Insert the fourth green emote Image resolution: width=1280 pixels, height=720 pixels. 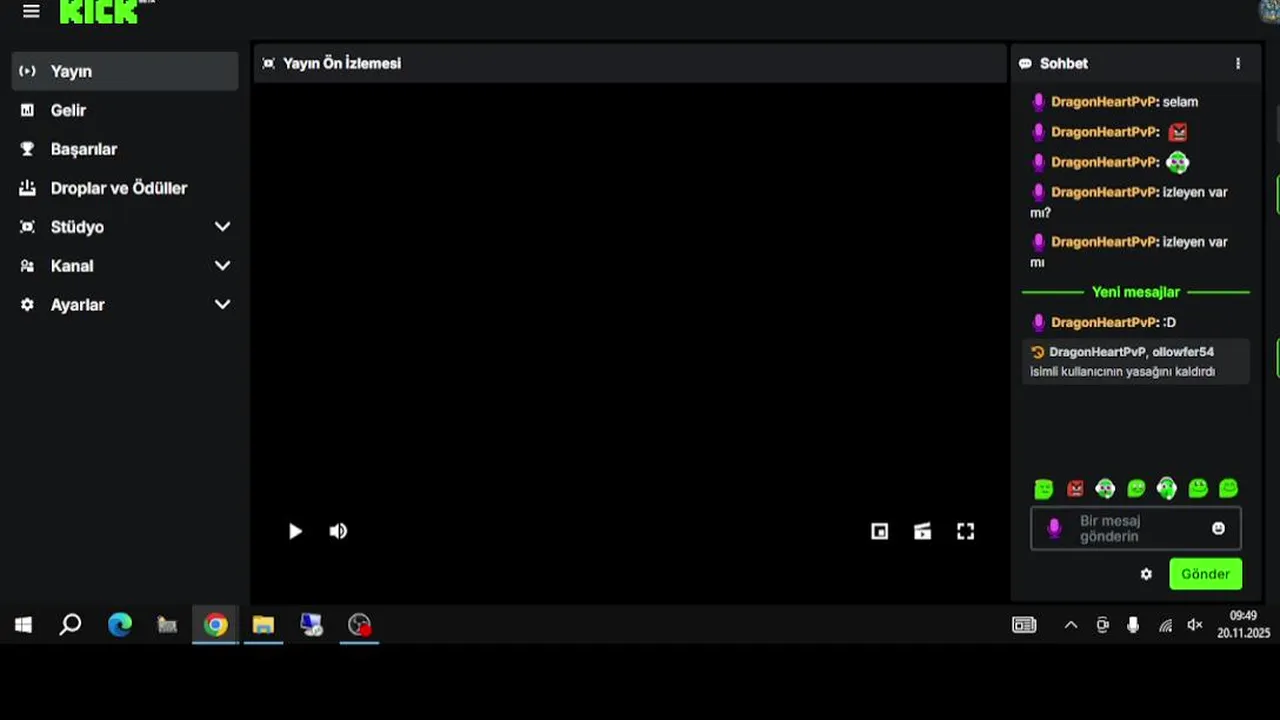pos(1136,488)
